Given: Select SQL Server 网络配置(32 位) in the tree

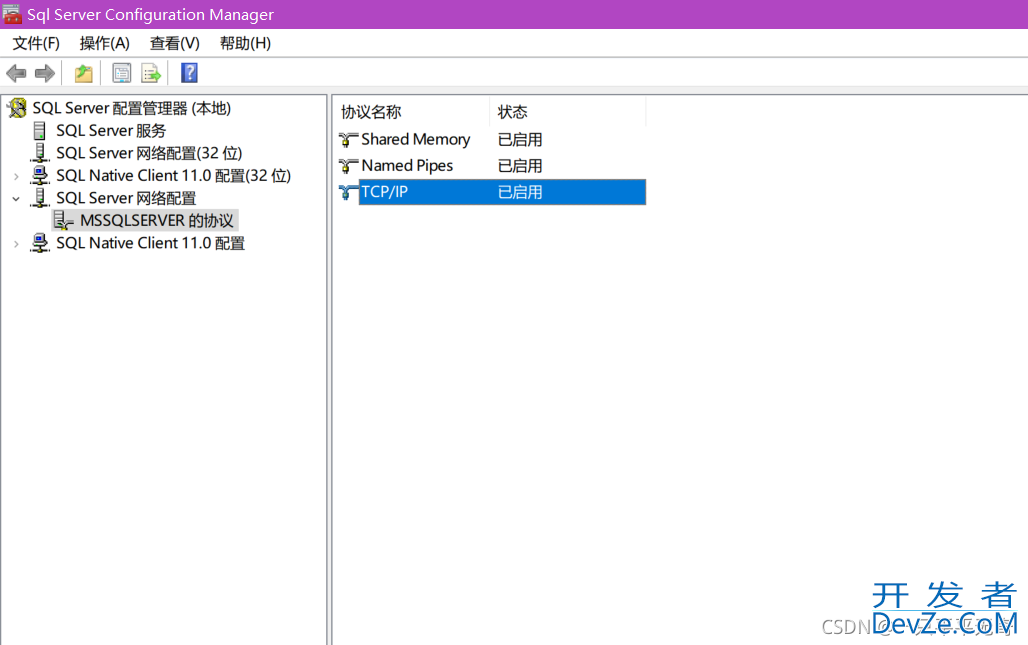Looking at the screenshot, I should coord(149,153).
